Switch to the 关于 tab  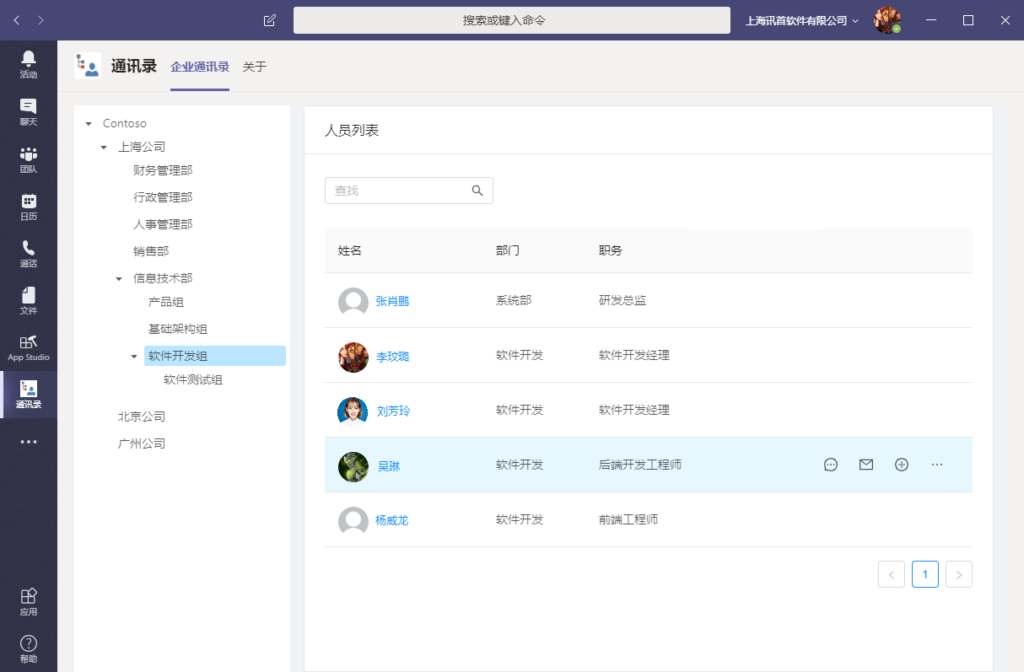click(255, 67)
